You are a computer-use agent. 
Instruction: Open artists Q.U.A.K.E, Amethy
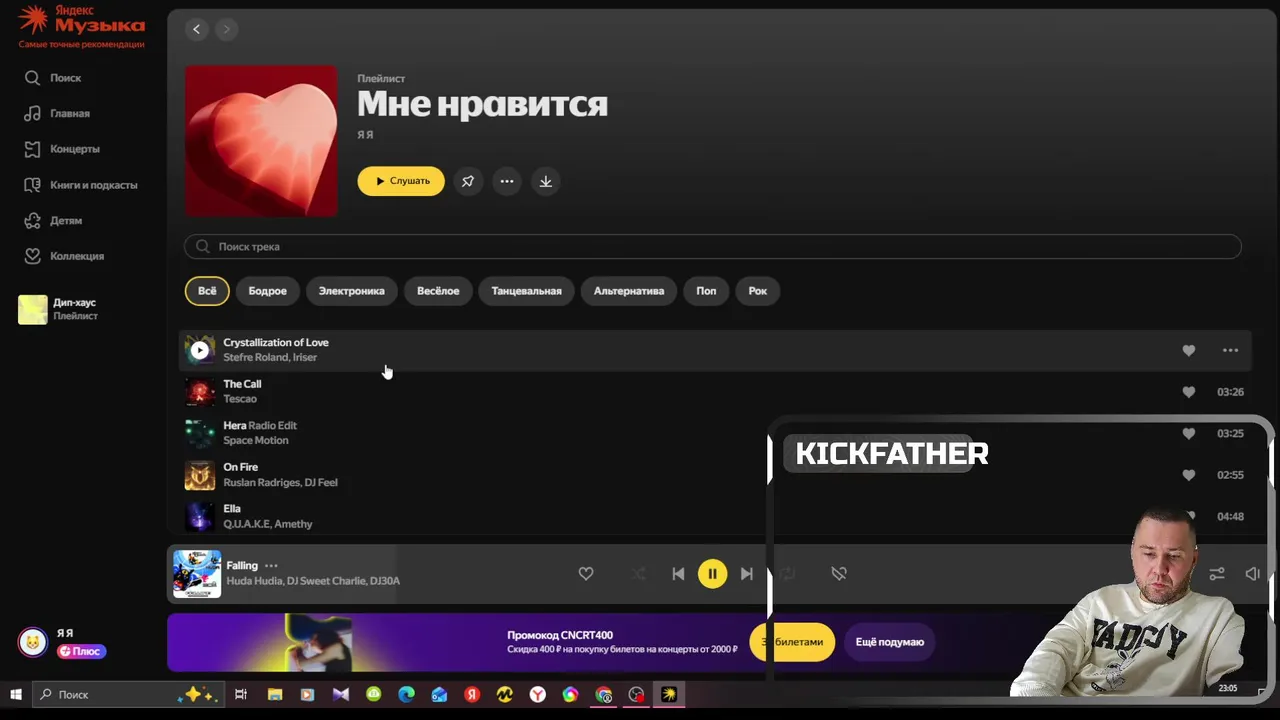tap(268, 524)
